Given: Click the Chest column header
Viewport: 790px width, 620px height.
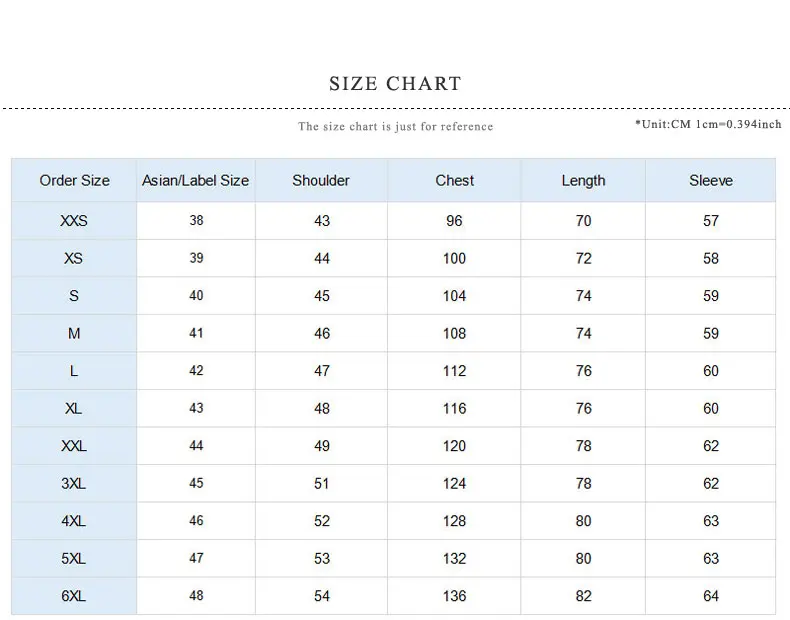Looking at the screenshot, I should point(454,180).
